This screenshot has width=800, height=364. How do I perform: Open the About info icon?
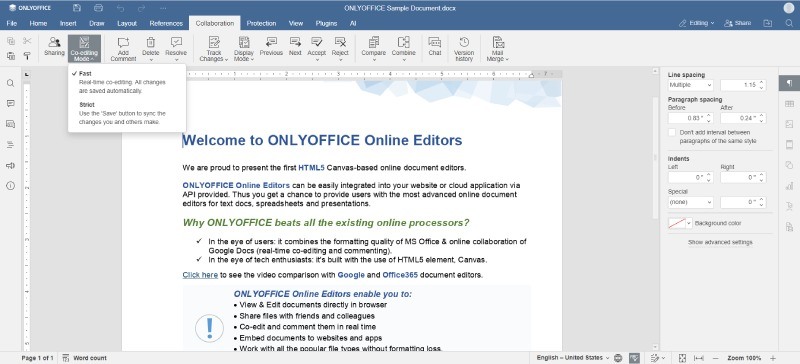10,186
